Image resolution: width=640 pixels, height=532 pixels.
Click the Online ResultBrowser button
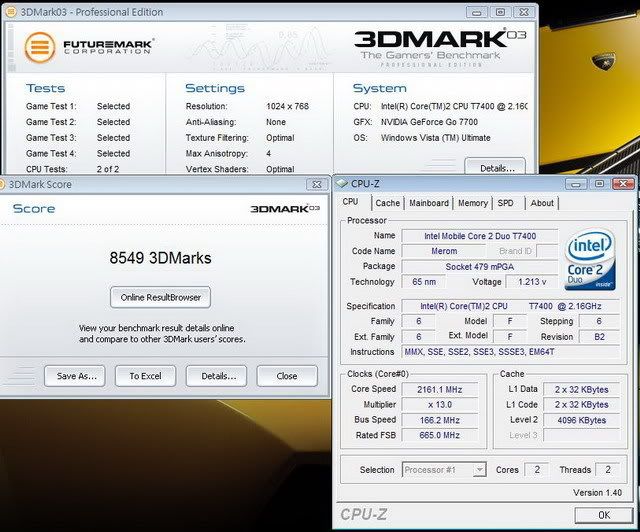coord(160,297)
